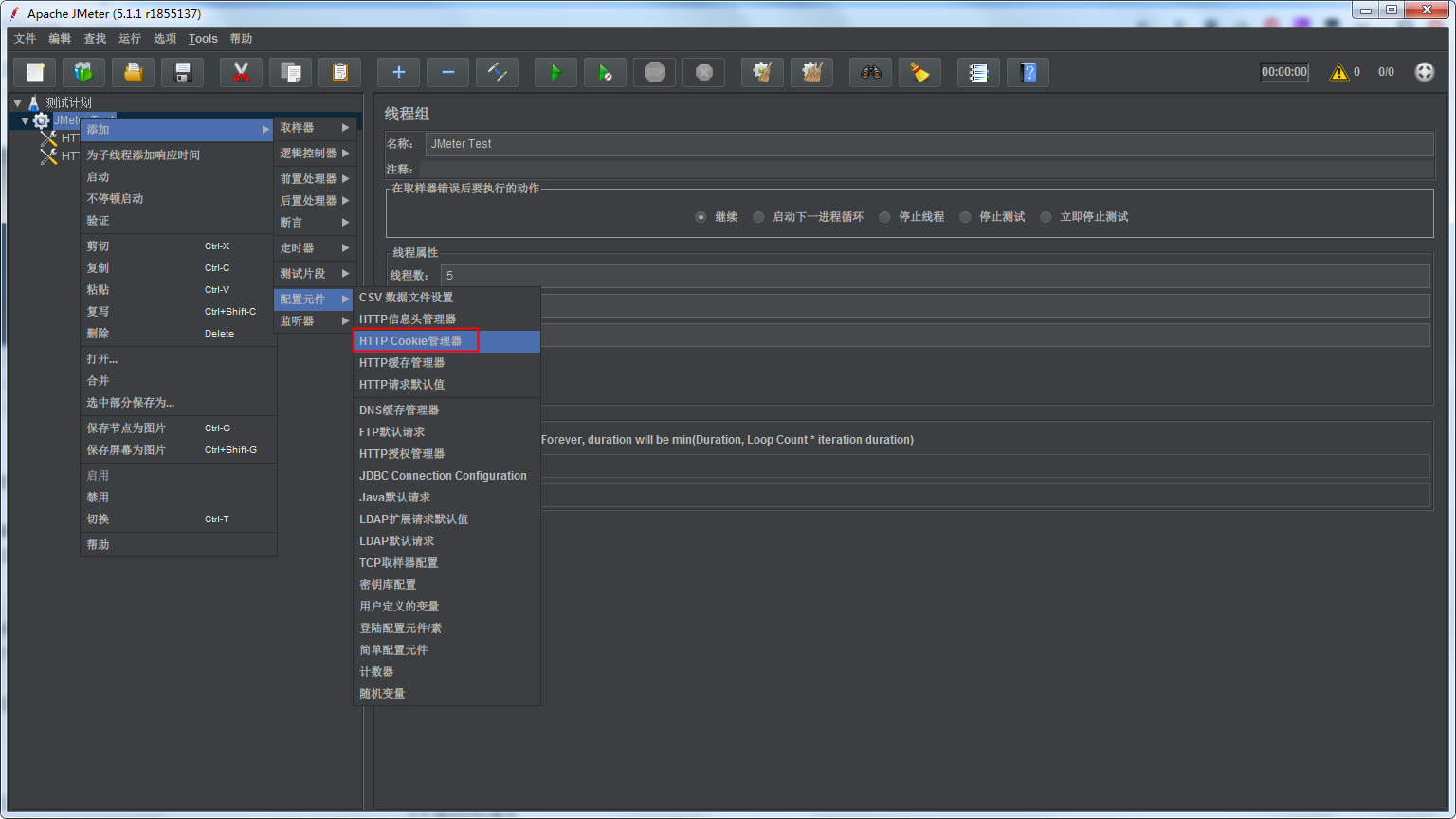The height and width of the screenshot is (819, 1456).
Task: Open the Templates toolbar icon
Action: click(x=84, y=72)
